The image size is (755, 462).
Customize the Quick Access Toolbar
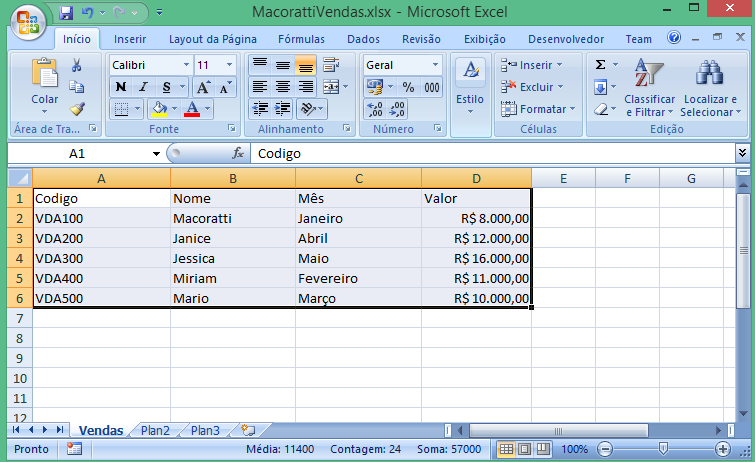point(159,13)
